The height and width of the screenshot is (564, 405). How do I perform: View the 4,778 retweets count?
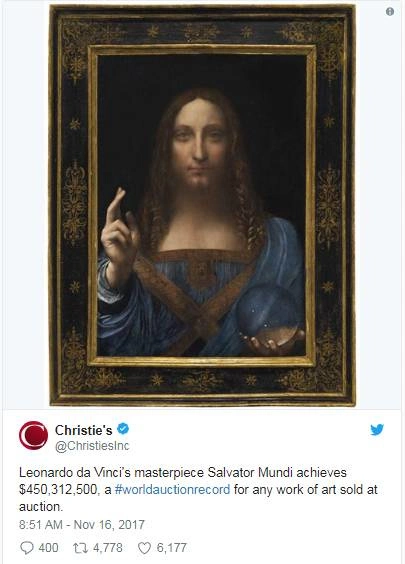tap(108, 548)
